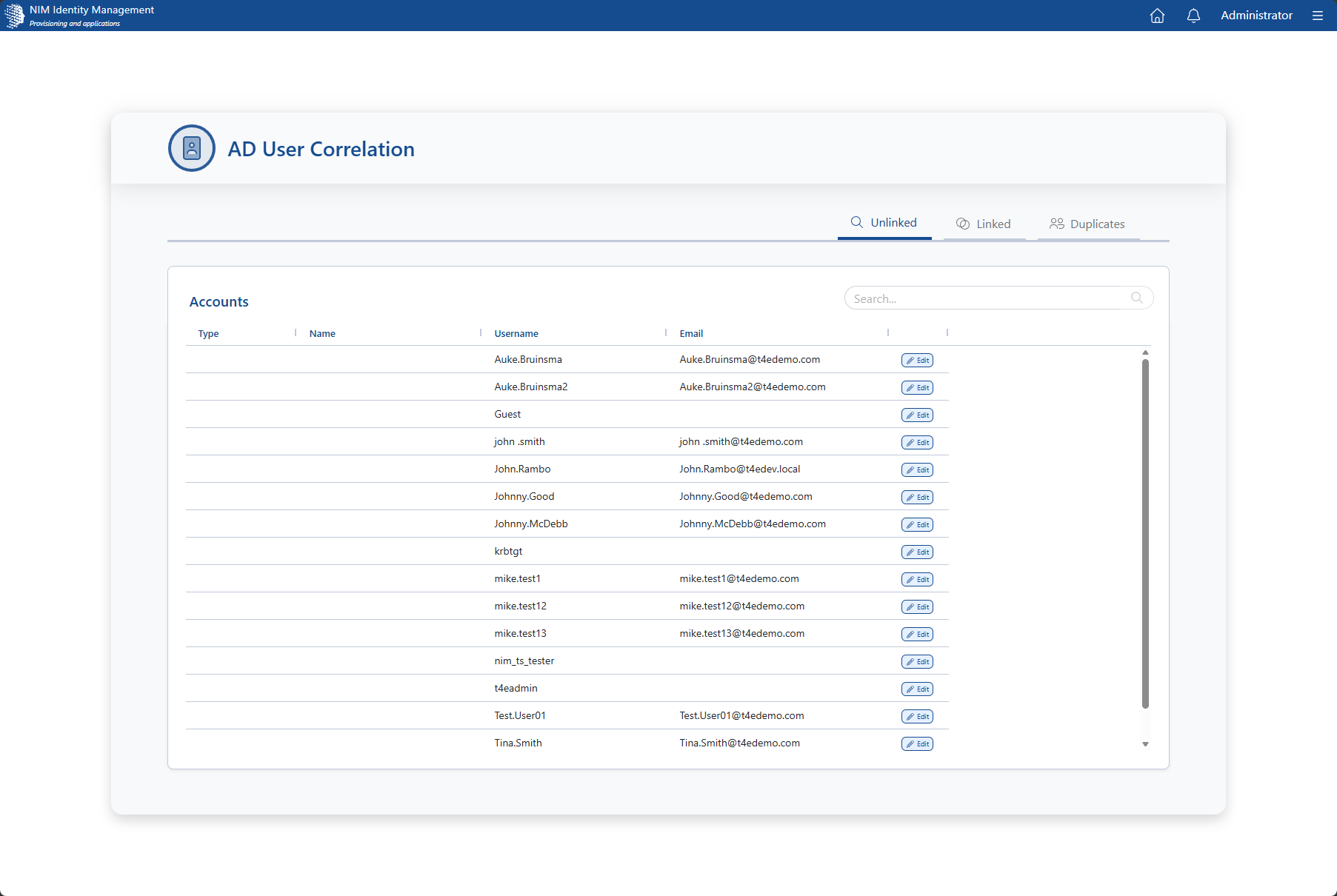Click the scrollbar down arrow
Viewport: 1337px width, 896px height.
[x=1145, y=744]
